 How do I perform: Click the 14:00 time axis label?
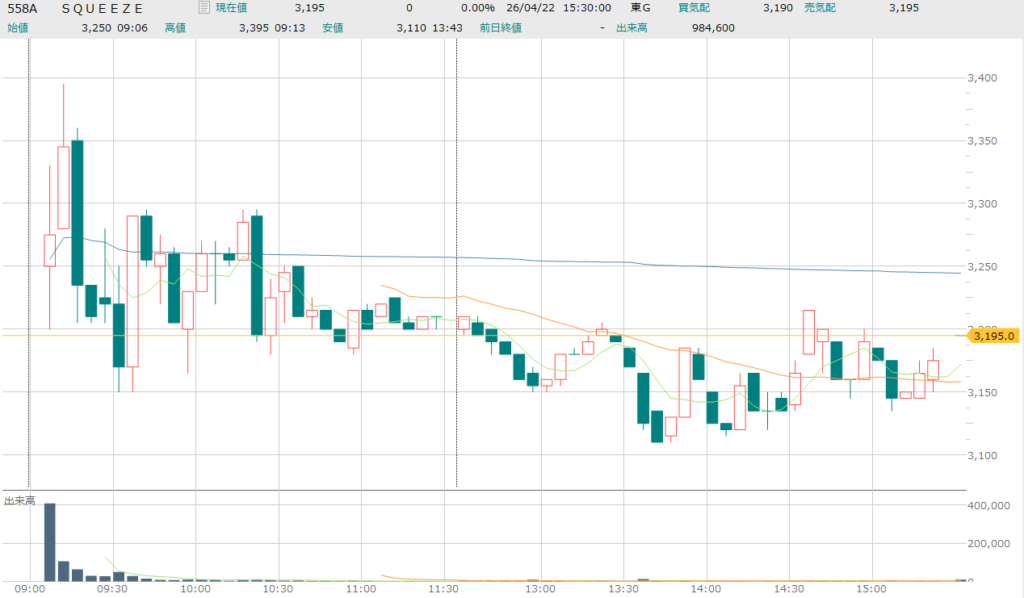pos(706,590)
